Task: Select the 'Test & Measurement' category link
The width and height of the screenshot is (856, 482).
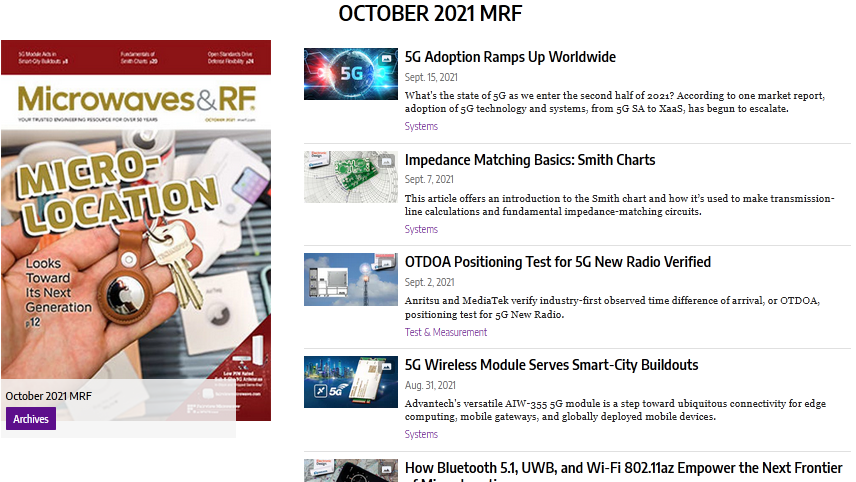Action: tap(445, 332)
